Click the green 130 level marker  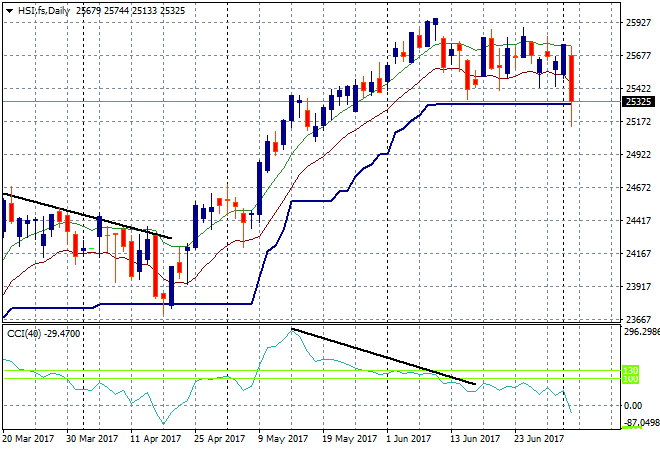[630, 370]
